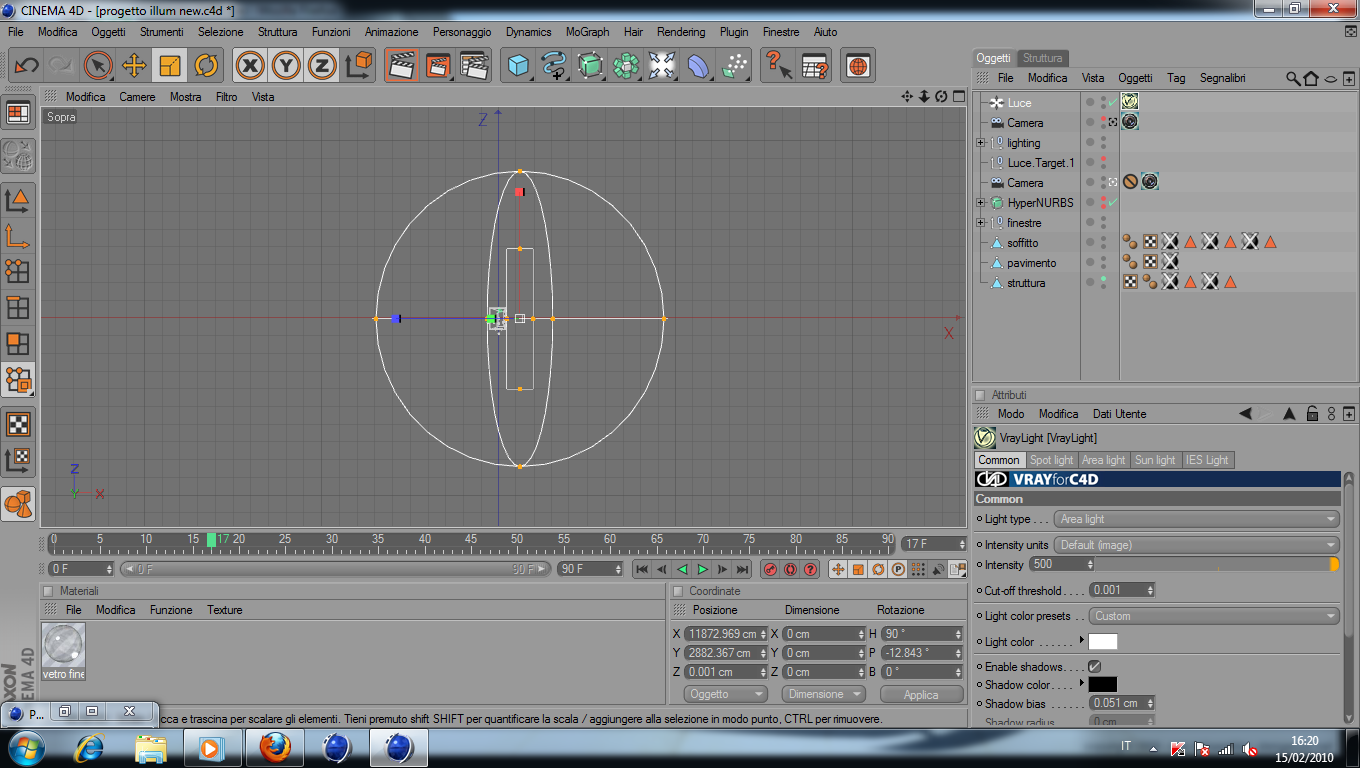
Task: Click the Applica button
Action: pyautogui.click(x=921, y=694)
